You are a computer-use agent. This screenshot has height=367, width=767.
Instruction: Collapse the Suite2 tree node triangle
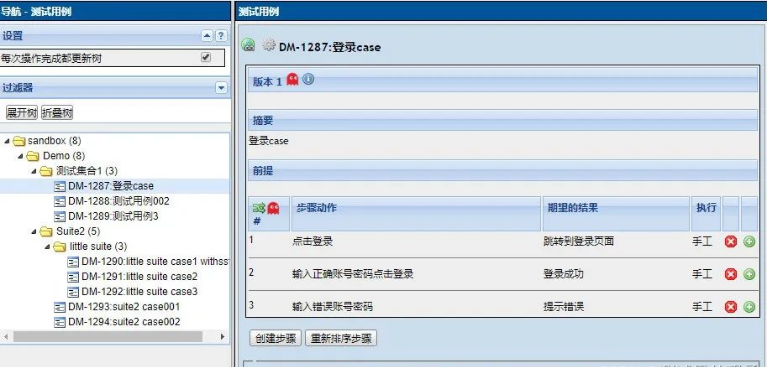coord(34,231)
